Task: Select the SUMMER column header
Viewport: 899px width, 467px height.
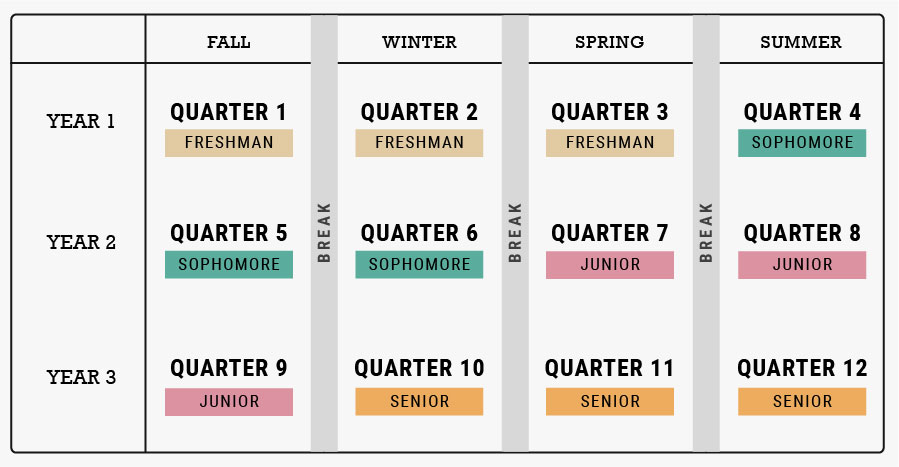Action: (801, 42)
